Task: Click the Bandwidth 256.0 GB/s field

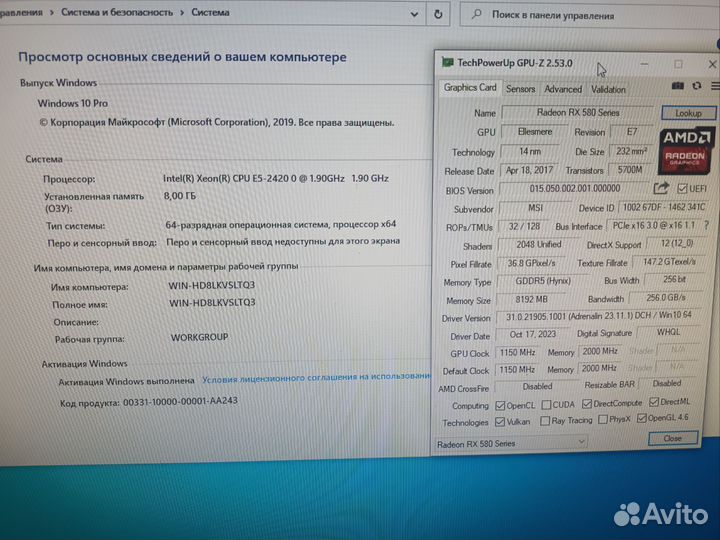Action: point(666,298)
